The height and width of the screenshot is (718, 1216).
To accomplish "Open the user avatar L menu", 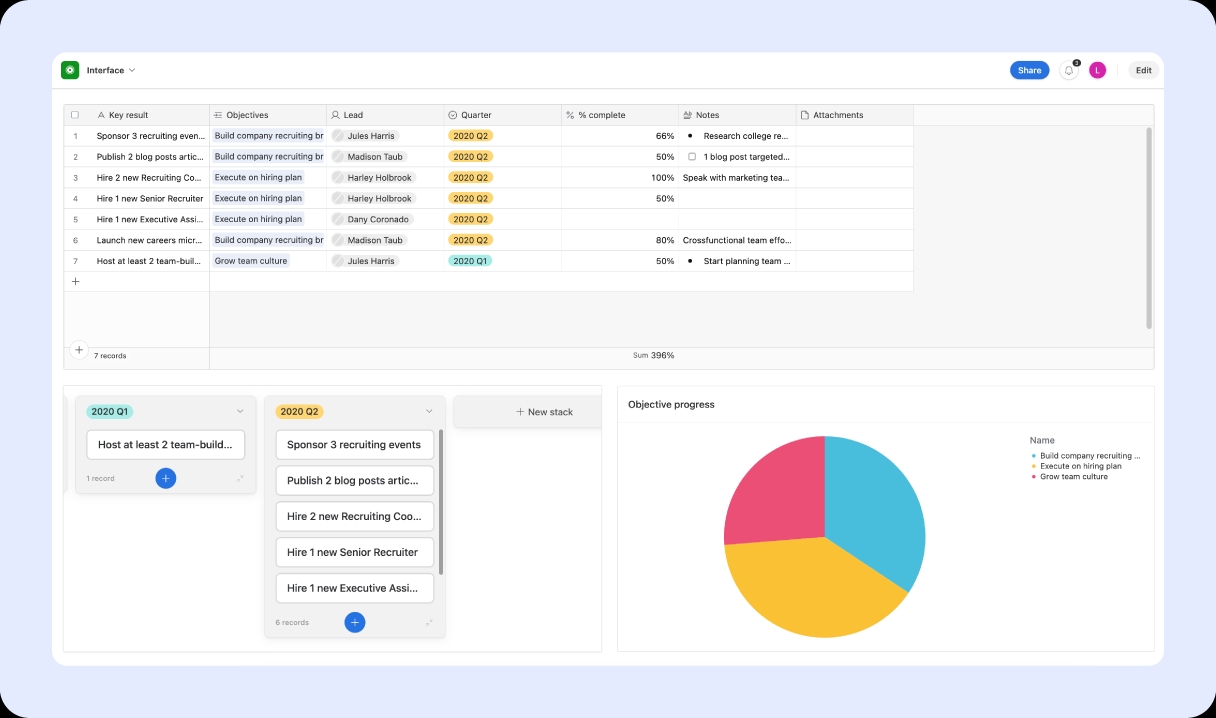I will [1097, 70].
